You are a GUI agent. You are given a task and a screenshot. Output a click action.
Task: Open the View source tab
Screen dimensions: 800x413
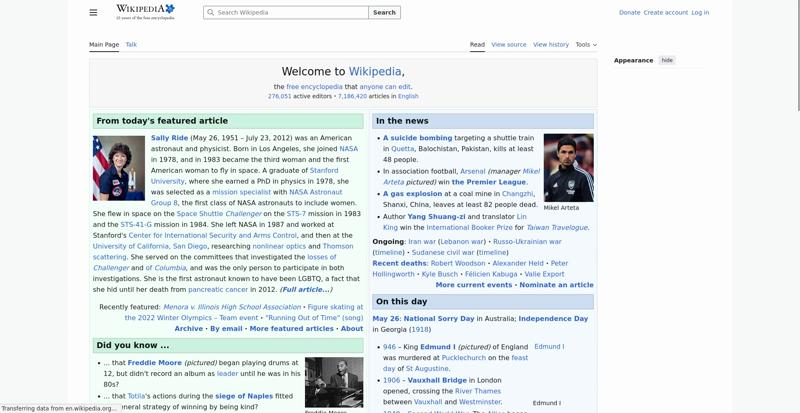click(509, 45)
